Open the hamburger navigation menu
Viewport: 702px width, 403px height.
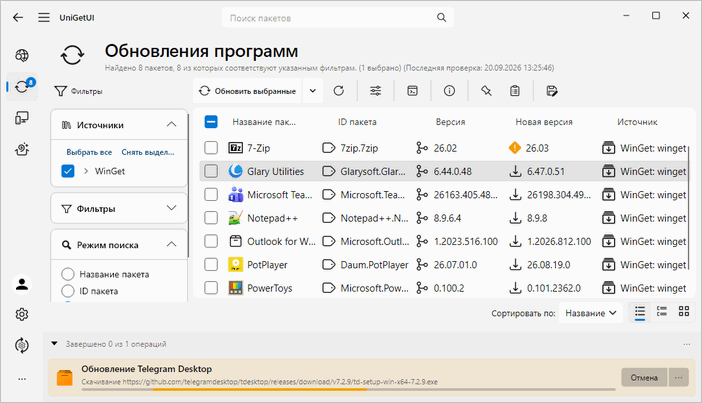(x=43, y=17)
